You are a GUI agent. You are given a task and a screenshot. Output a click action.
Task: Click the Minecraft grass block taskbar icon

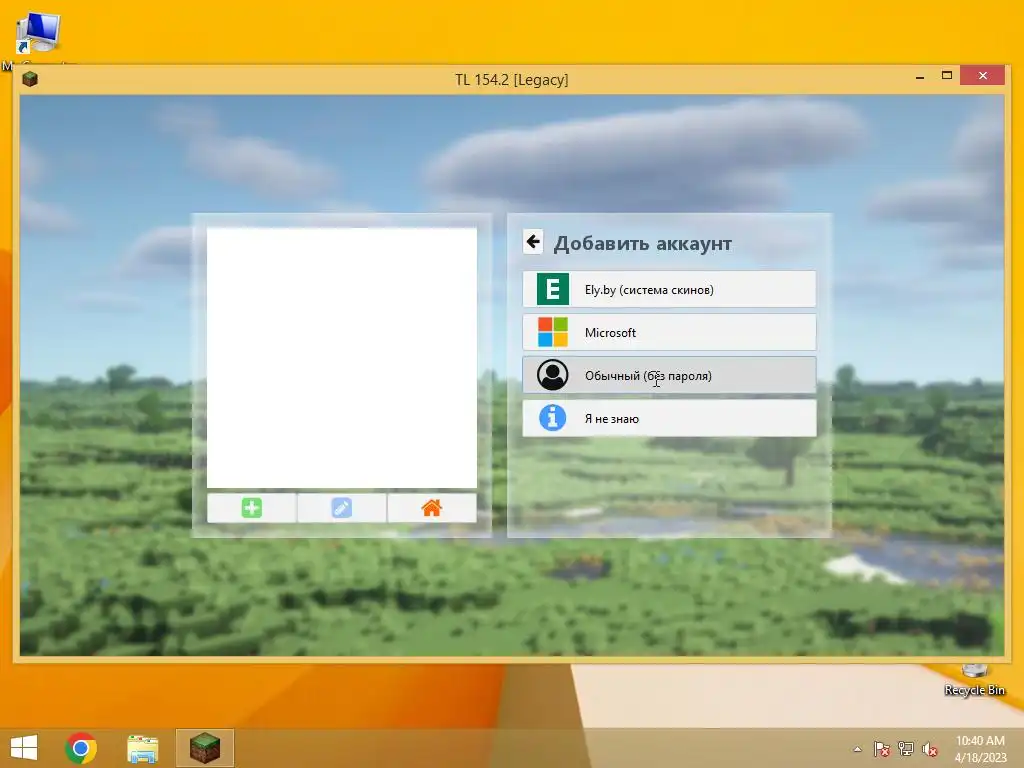[204, 748]
